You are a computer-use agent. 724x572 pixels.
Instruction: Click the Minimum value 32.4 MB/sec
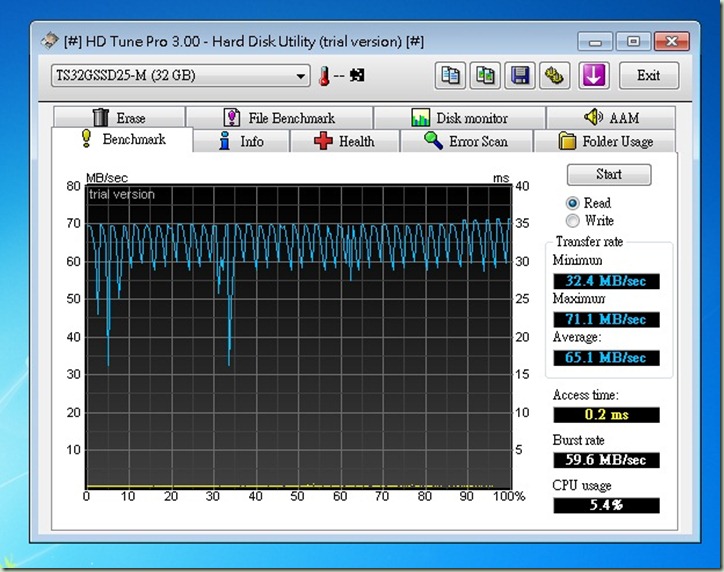coord(606,281)
